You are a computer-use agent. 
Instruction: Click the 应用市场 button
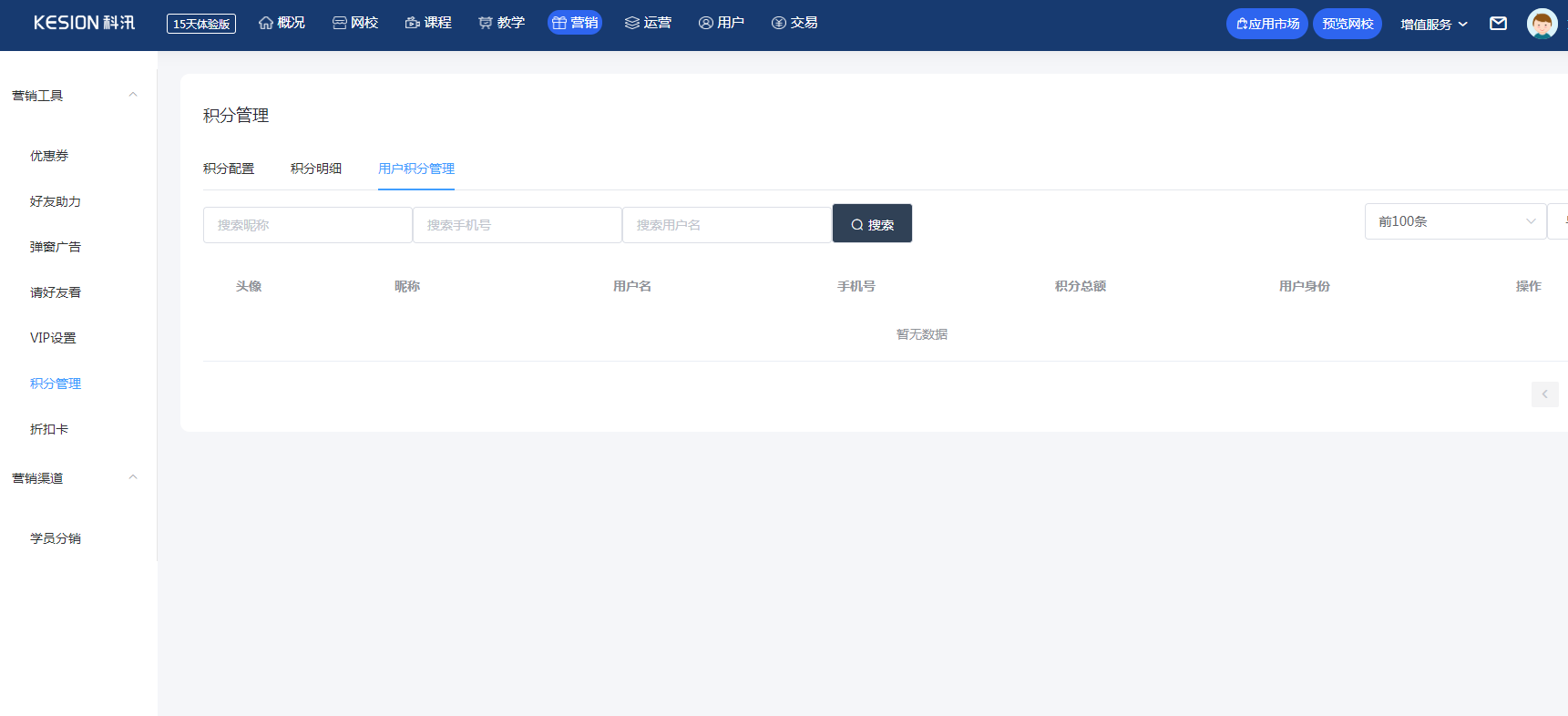click(x=1266, y=24)
